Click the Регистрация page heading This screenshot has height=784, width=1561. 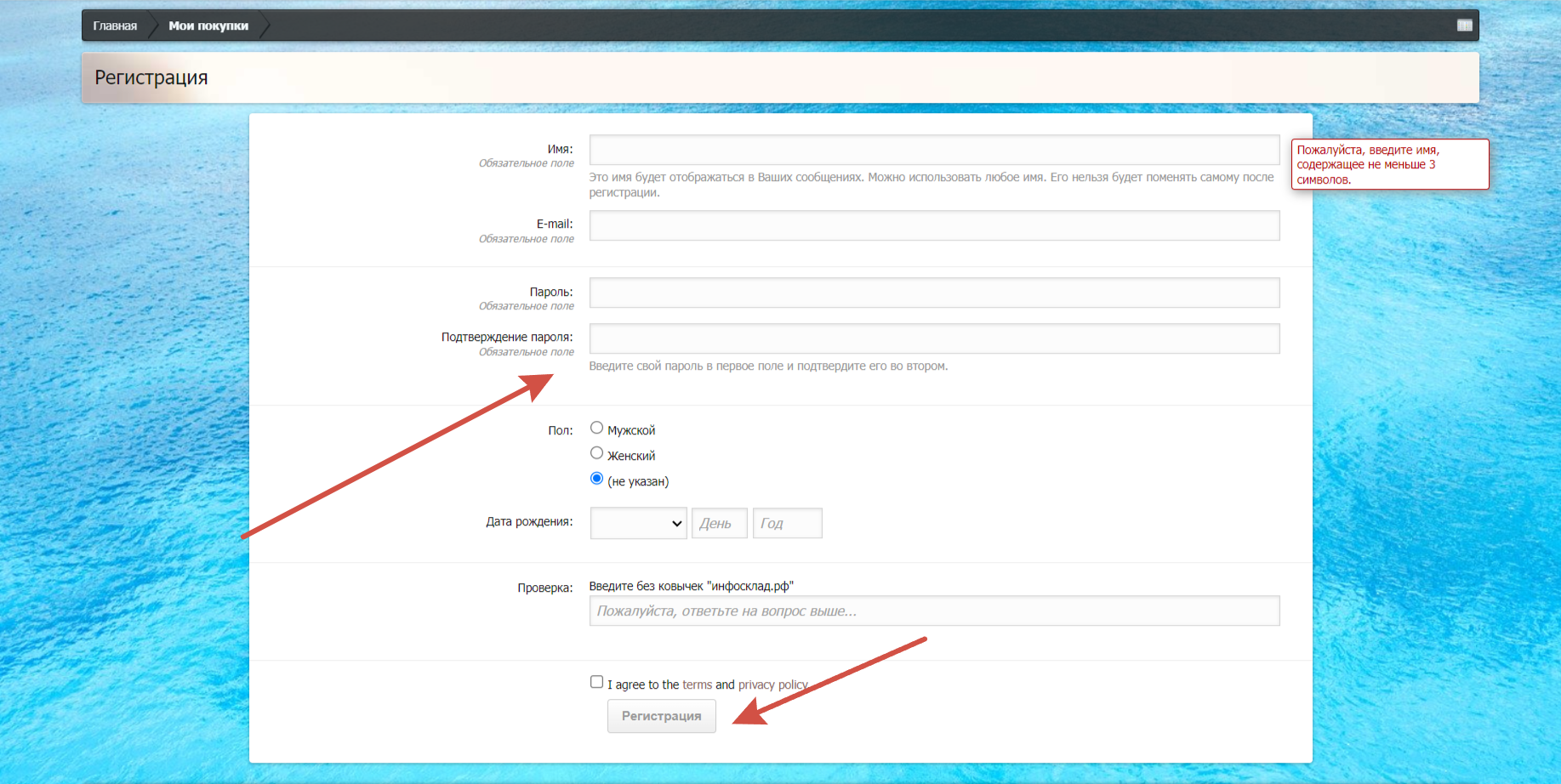151,77
